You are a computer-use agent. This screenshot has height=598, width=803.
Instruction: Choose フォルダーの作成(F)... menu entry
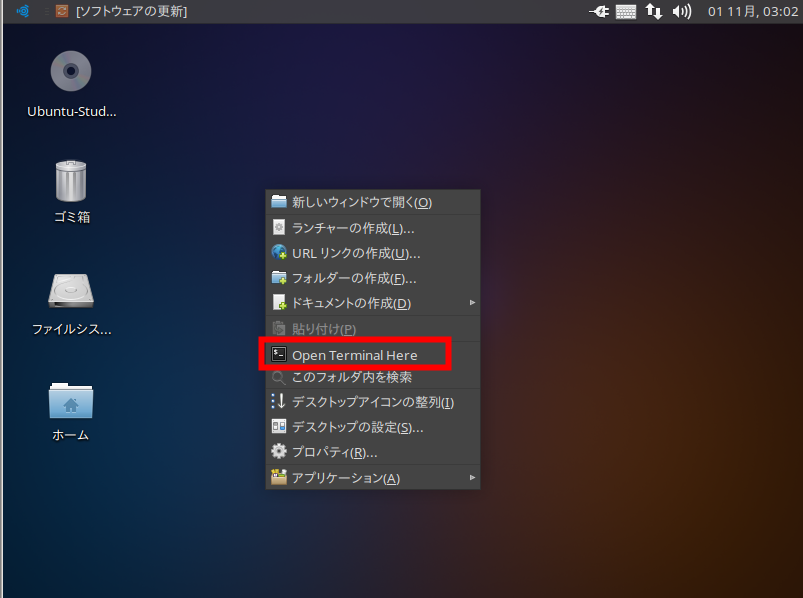coord(373,278)
